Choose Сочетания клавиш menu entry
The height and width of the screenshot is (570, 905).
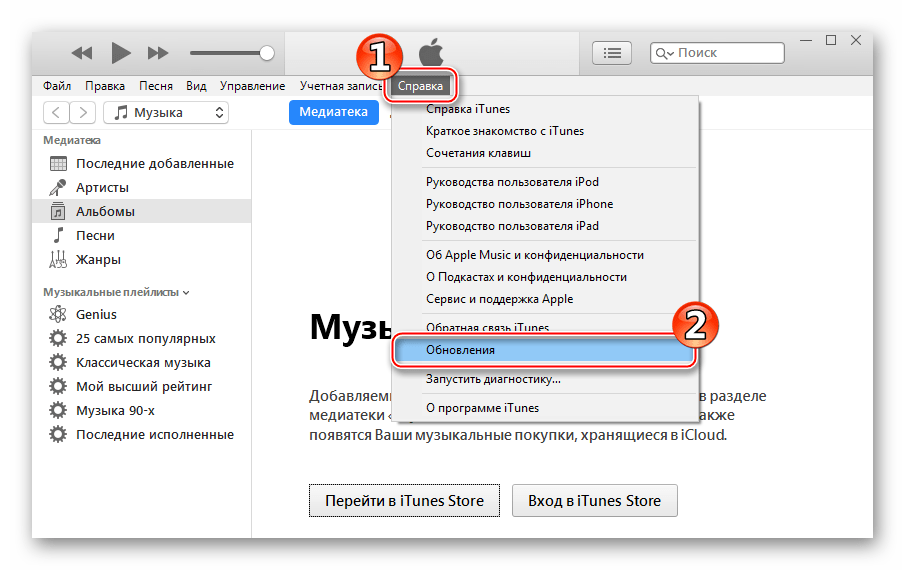click(545, 153)
